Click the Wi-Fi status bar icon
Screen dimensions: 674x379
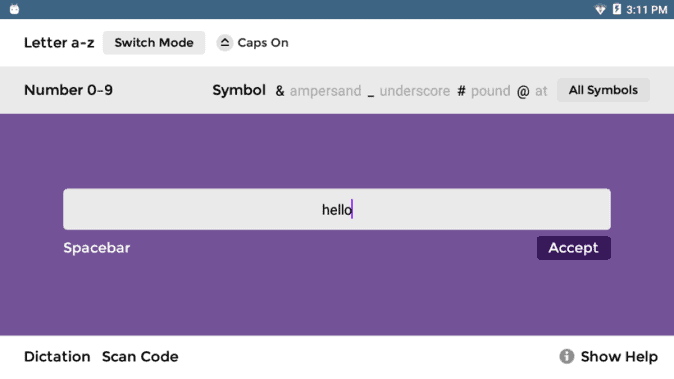coord(600,9)
